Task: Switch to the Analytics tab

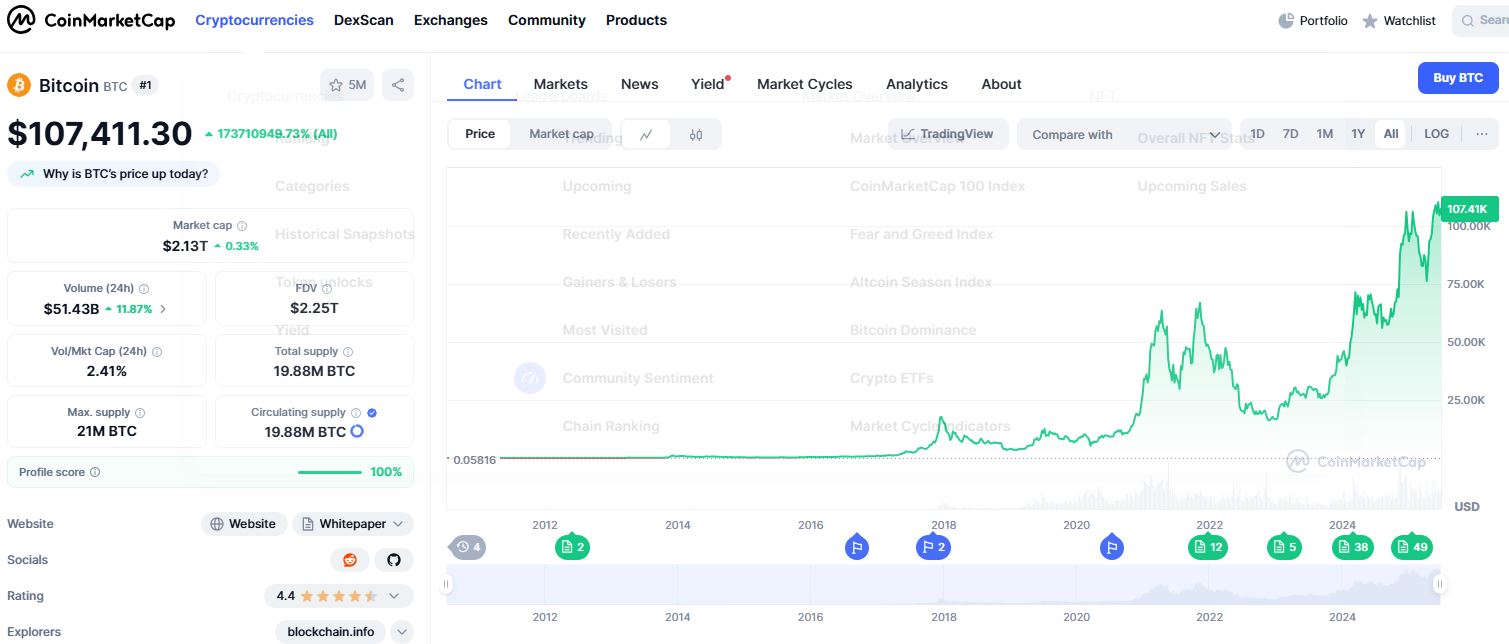Action: tap(917, 84)
